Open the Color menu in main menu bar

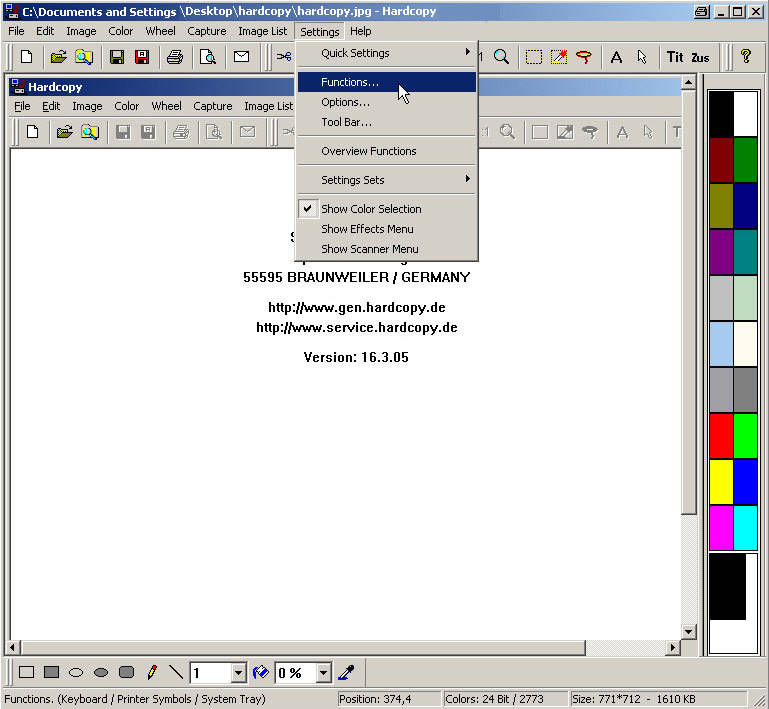[x=120, y=31]
